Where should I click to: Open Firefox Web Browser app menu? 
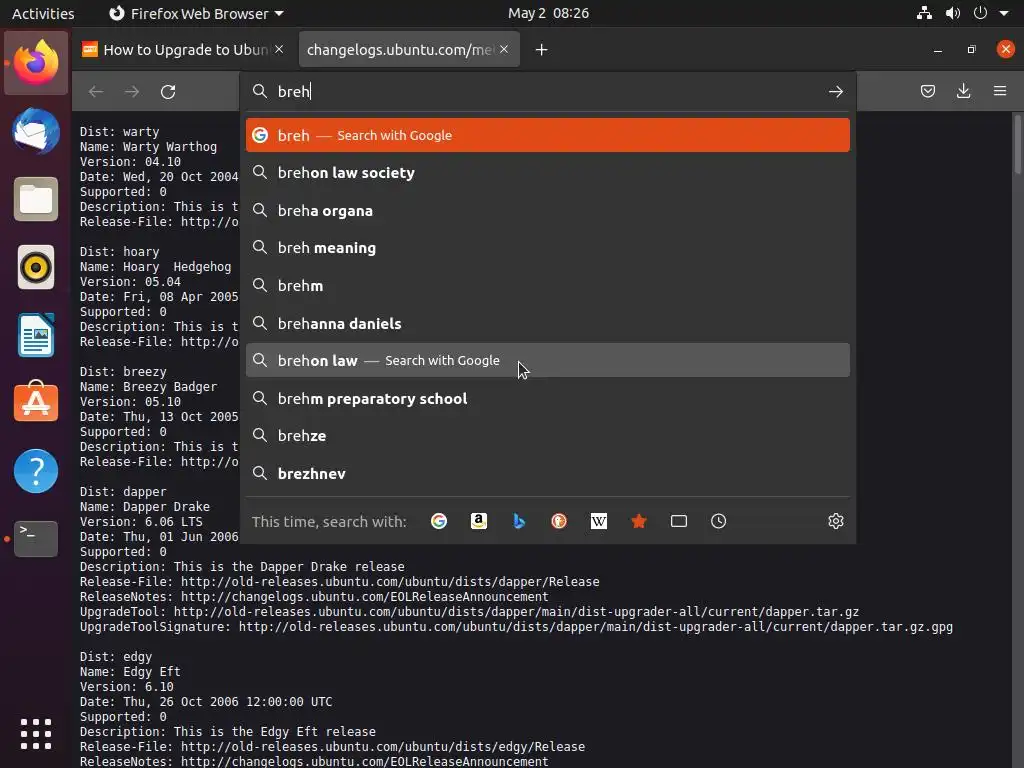[196, 13]
